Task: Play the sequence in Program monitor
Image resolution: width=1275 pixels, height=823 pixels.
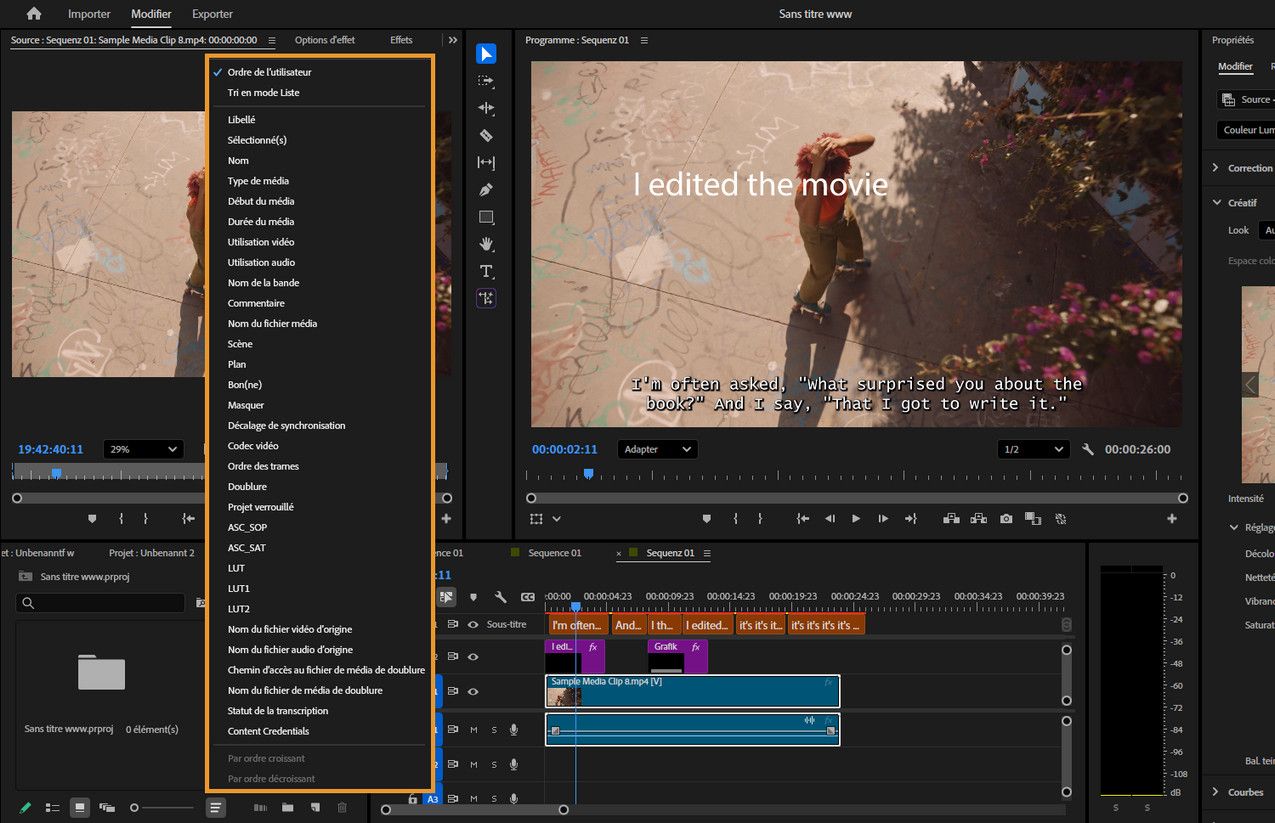Action: [855, 519]
